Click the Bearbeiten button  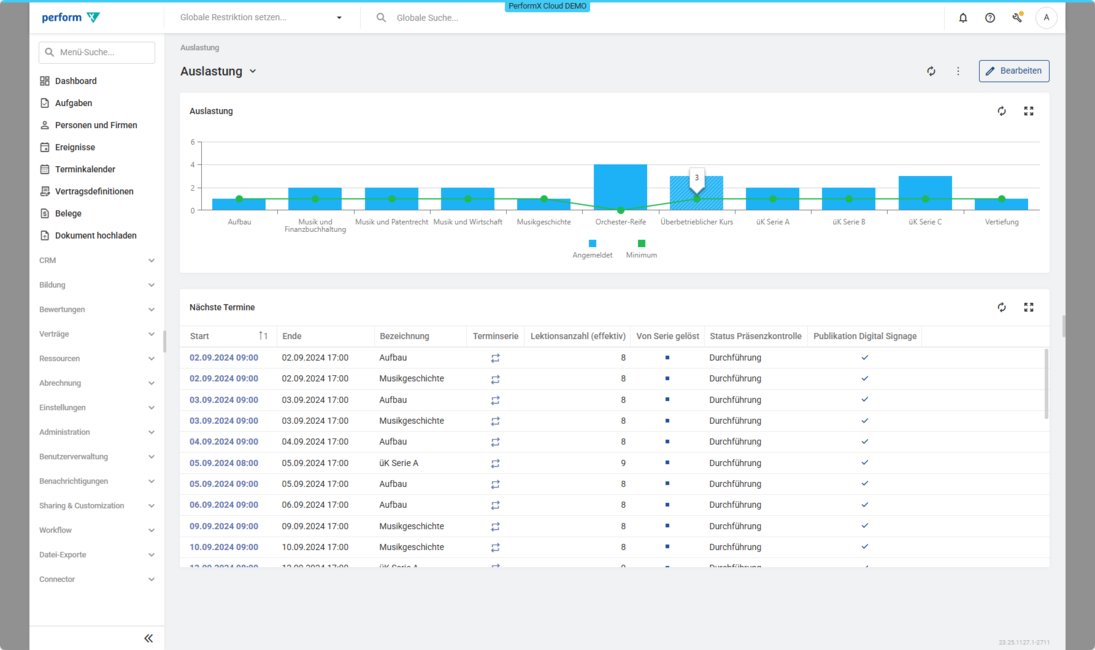point(1013,71)
